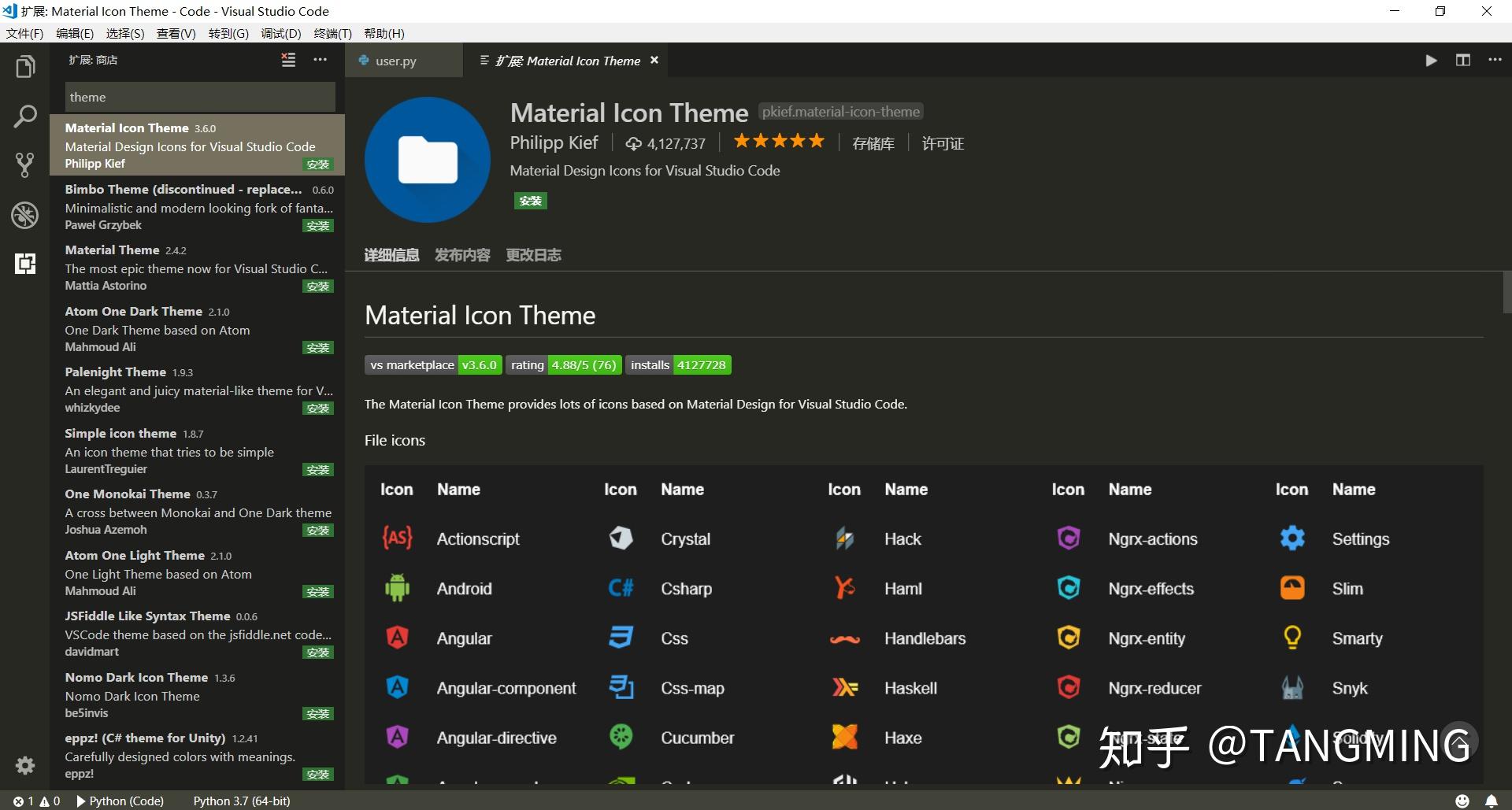1512x810 pixels.
Task: Open extension panel more actions menu
Action: pos(320,59)
